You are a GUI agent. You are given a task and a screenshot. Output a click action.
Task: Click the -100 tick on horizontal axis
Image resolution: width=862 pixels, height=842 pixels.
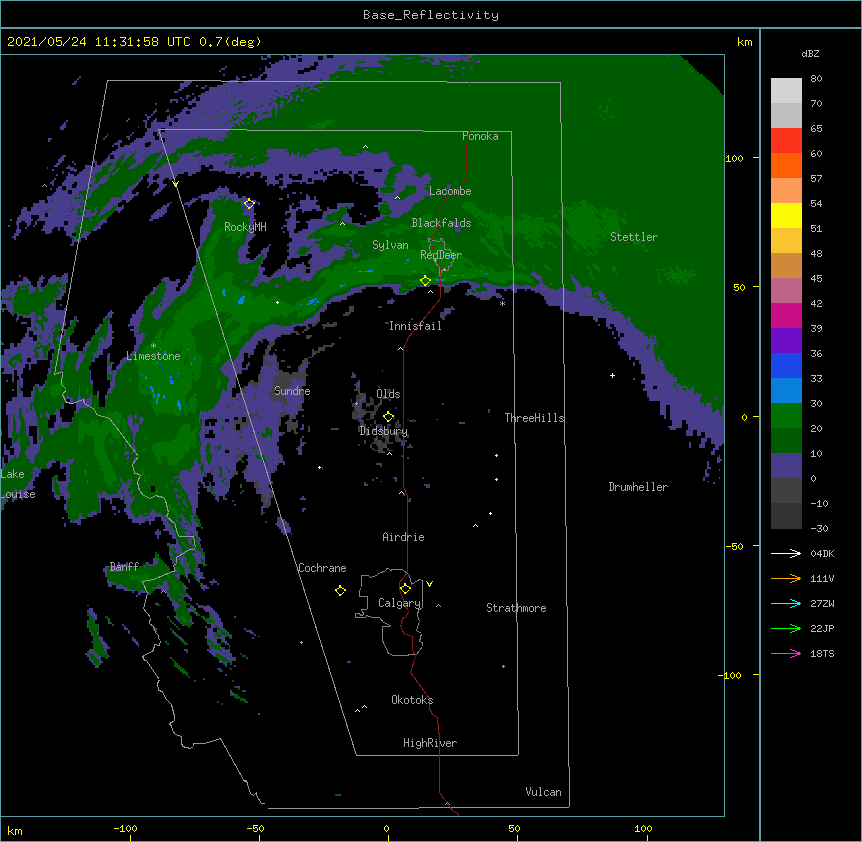coord(125,828)
